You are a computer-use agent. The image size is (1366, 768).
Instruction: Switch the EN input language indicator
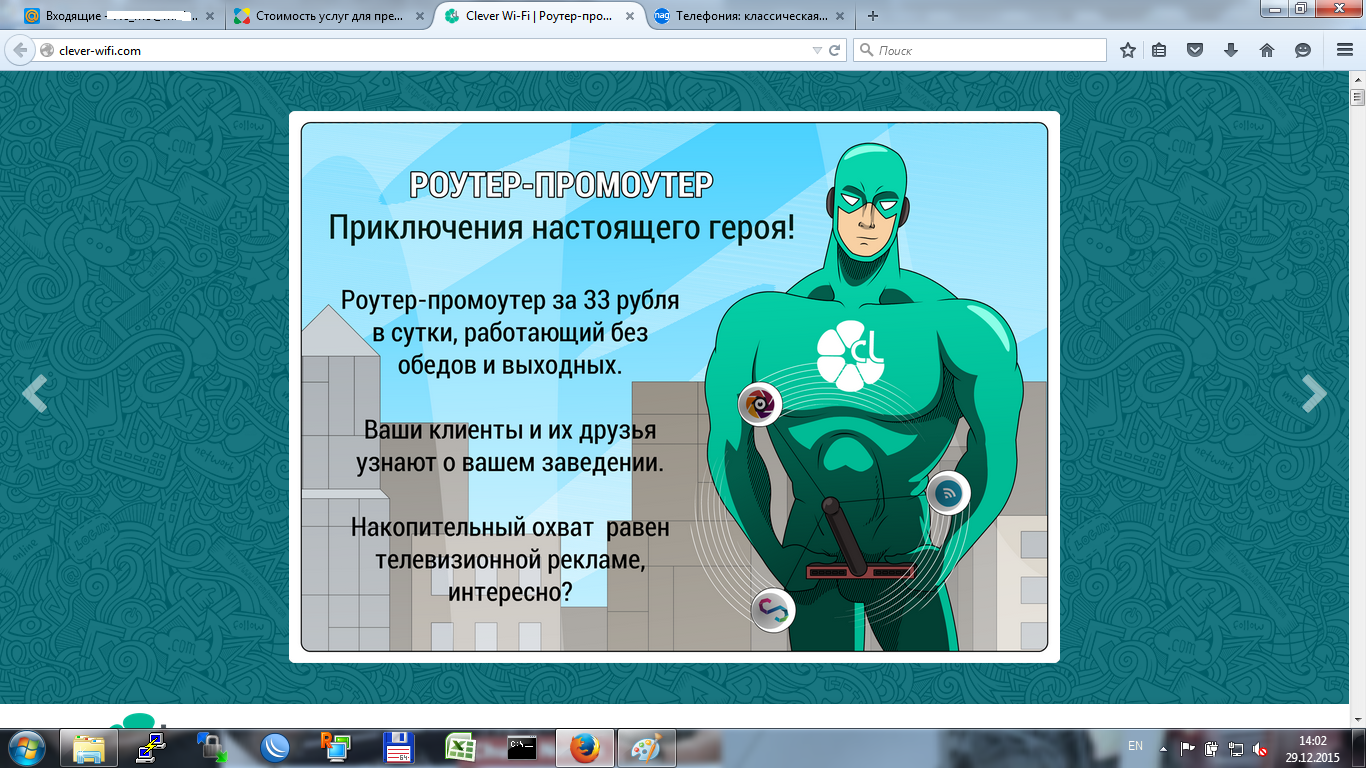1135,746
